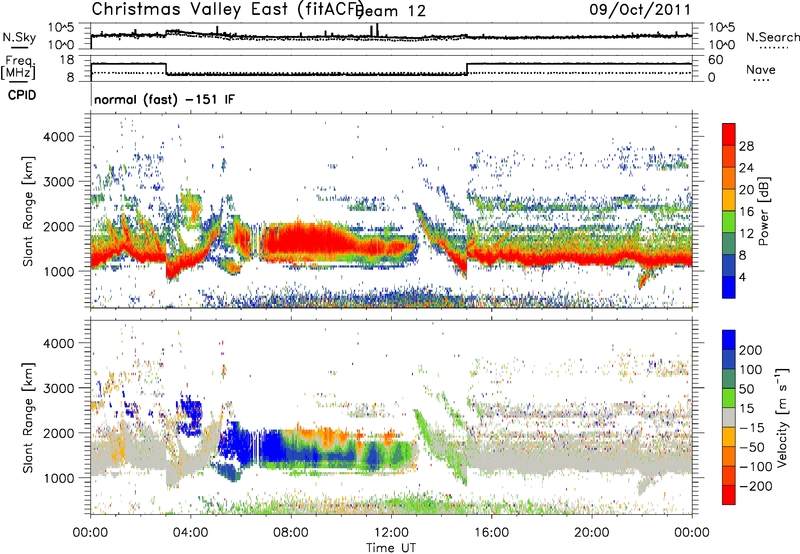Click the '100' value on velocity colorbar

(751, 370)
